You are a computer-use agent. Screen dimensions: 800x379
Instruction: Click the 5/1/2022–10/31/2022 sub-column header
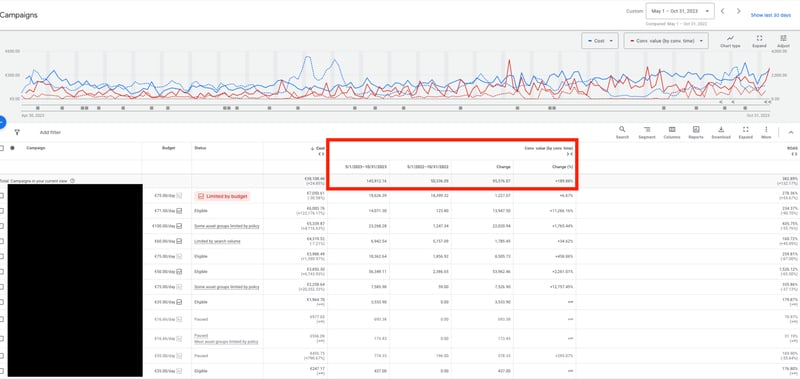[x=428, y=167]
